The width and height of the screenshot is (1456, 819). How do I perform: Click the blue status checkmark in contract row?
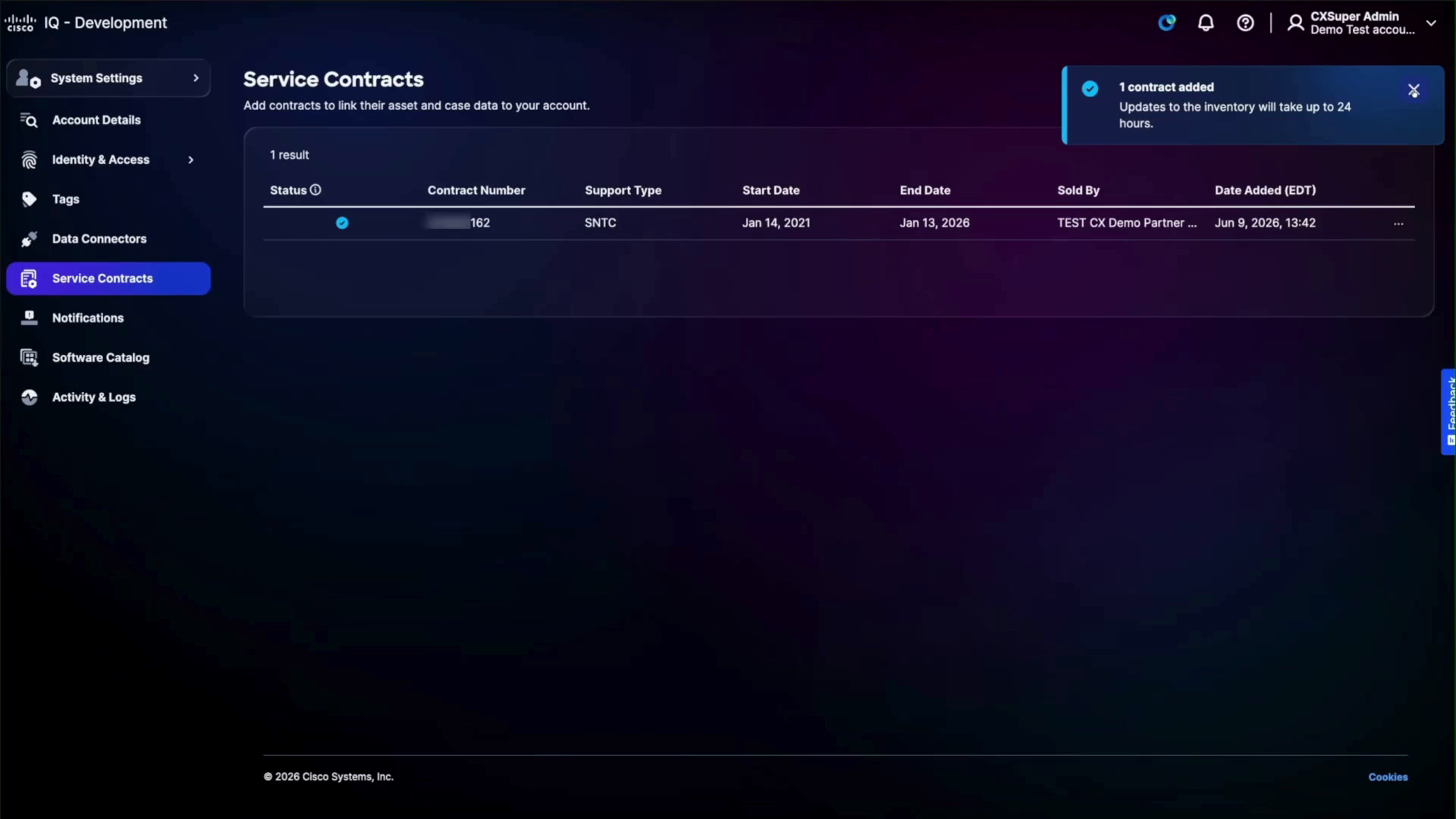342,222
